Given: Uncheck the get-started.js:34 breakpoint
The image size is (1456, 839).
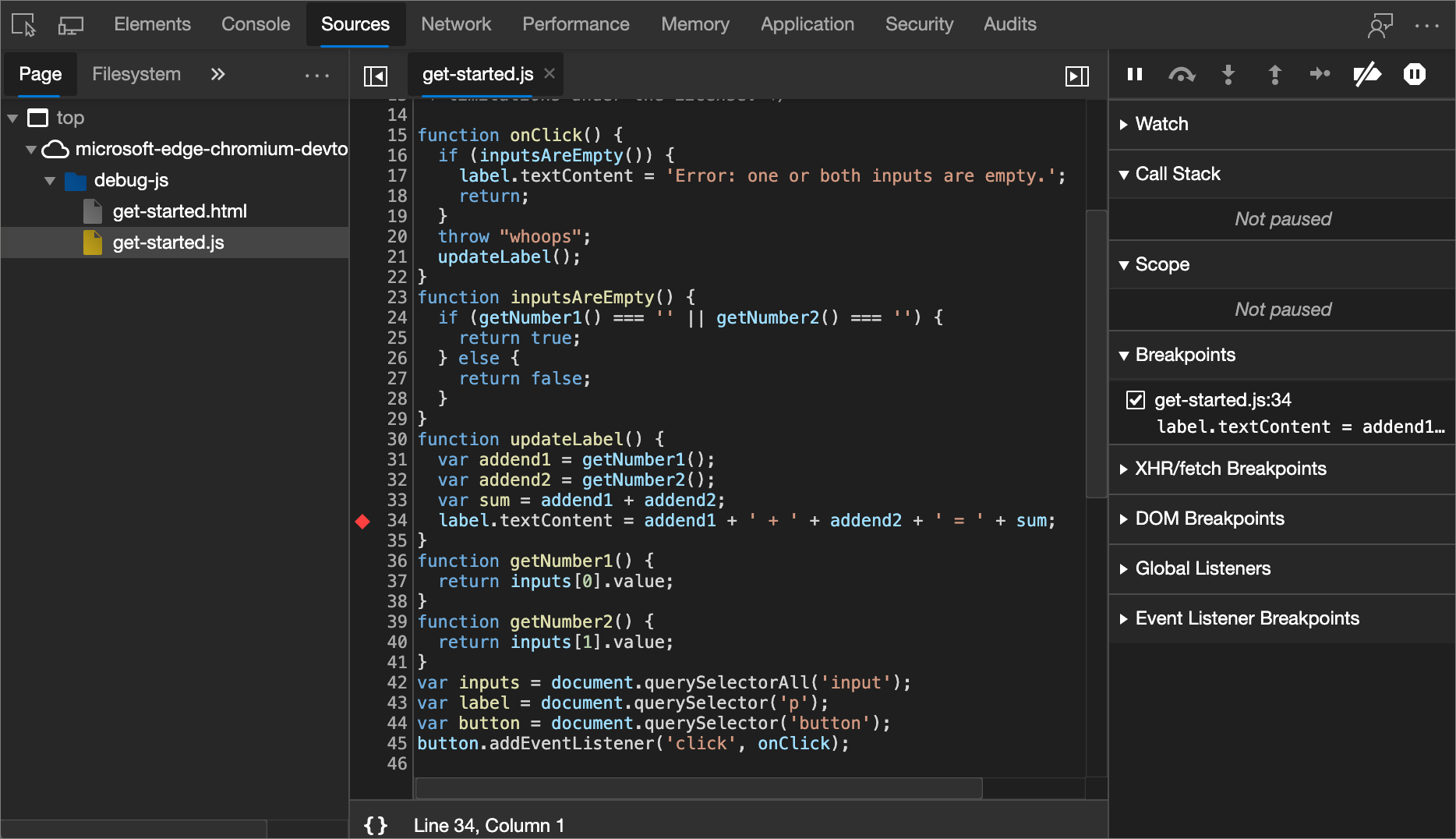Looking at the screenshot, I should point(1136,399).
